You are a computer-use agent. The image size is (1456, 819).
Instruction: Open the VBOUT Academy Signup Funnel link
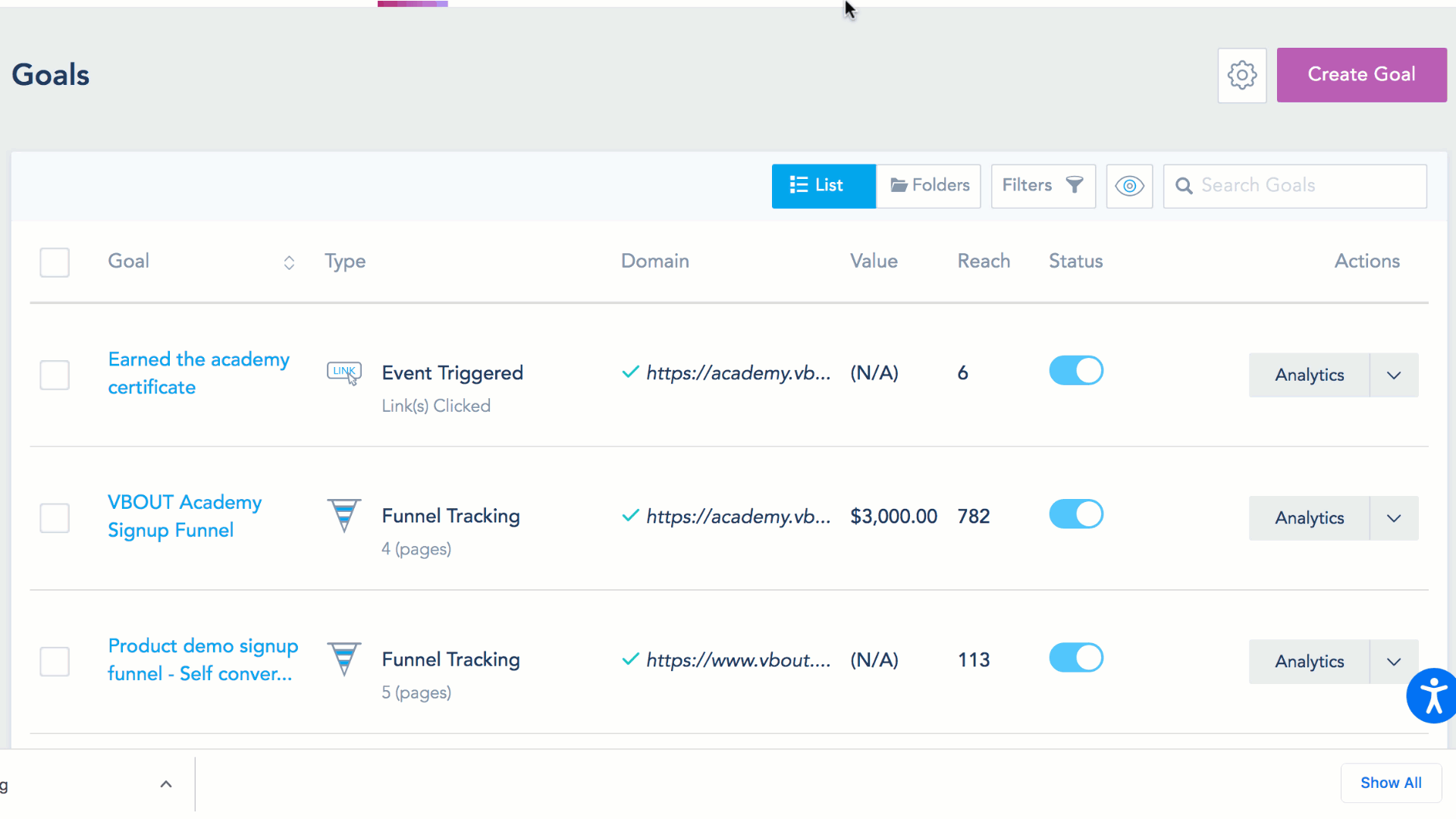[x=184, y=516]
